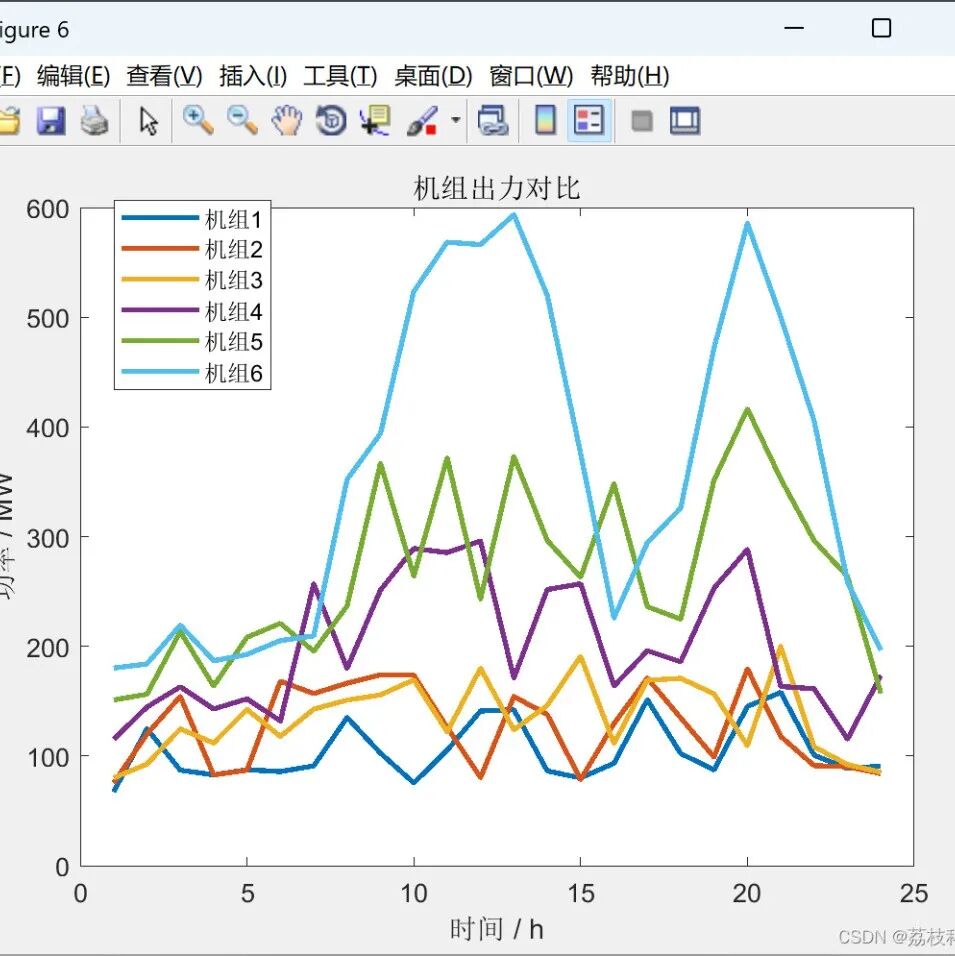Click the y-axis tick label 600

tap(48, 210)
